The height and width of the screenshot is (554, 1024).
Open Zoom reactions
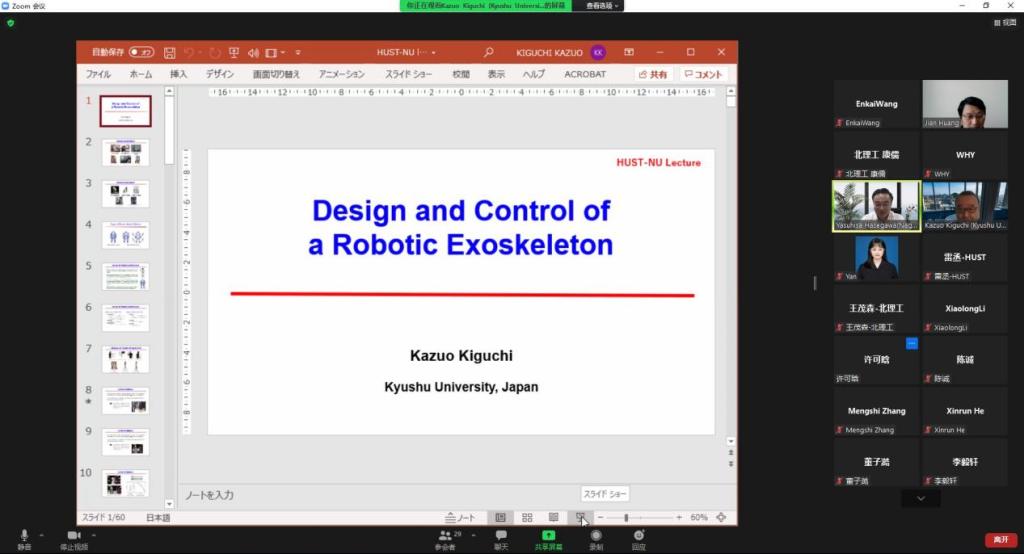pyautogui.click(x=638, y=536)
